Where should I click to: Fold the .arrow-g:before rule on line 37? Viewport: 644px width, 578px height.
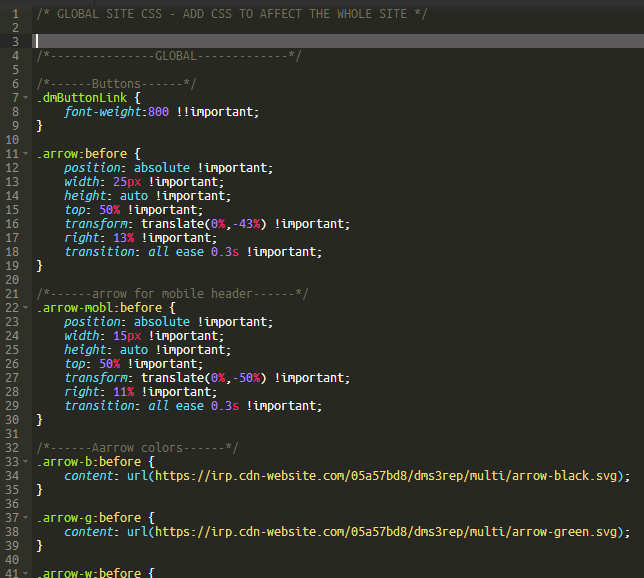[x=27, y=518]
